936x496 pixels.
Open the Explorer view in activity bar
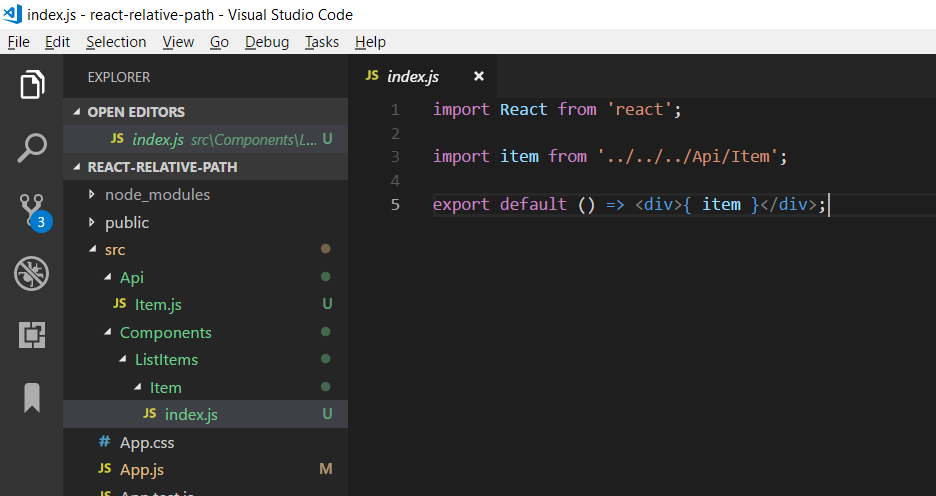(x=32, y=85)
